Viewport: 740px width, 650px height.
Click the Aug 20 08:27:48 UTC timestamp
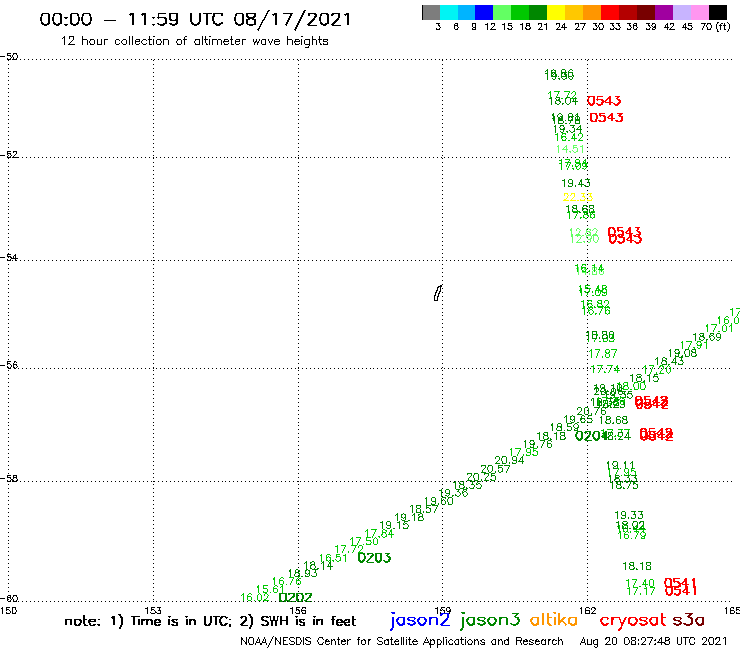tap(654, 642)
